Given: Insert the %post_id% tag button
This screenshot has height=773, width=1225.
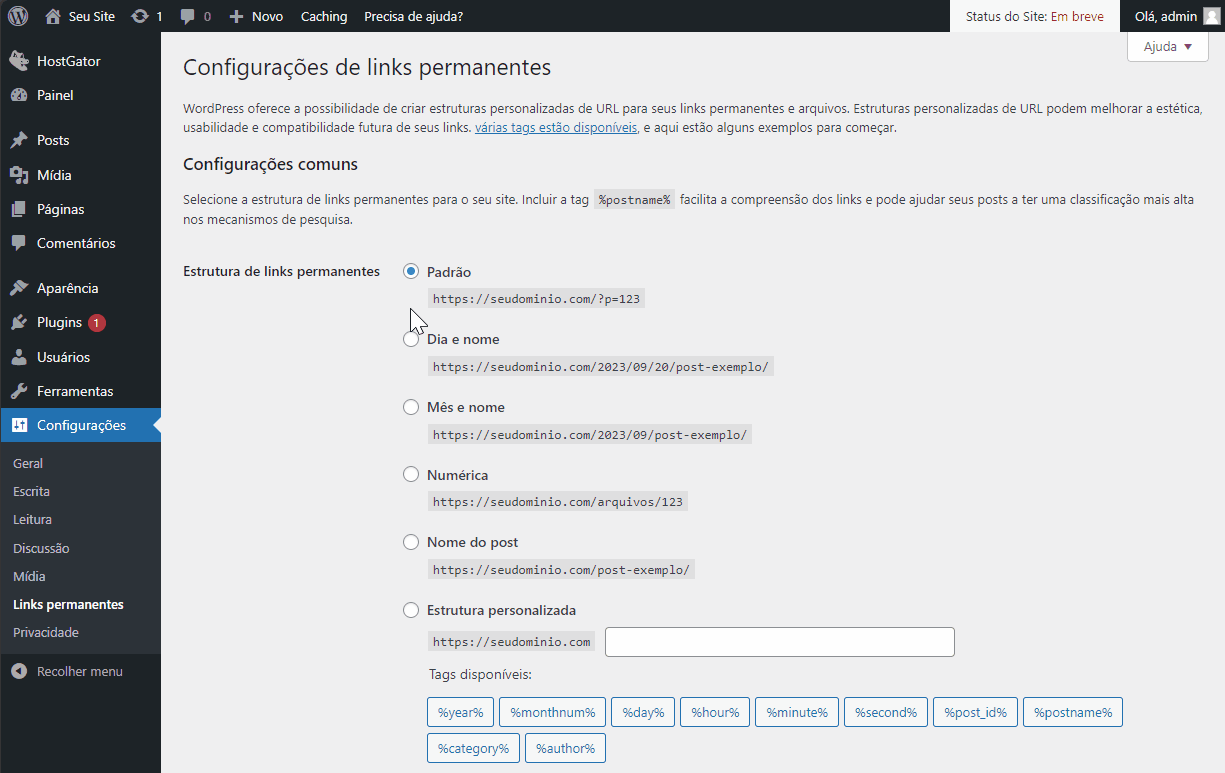Looking at the screenshot, I should pyautogui.click(x=975, y=712).
